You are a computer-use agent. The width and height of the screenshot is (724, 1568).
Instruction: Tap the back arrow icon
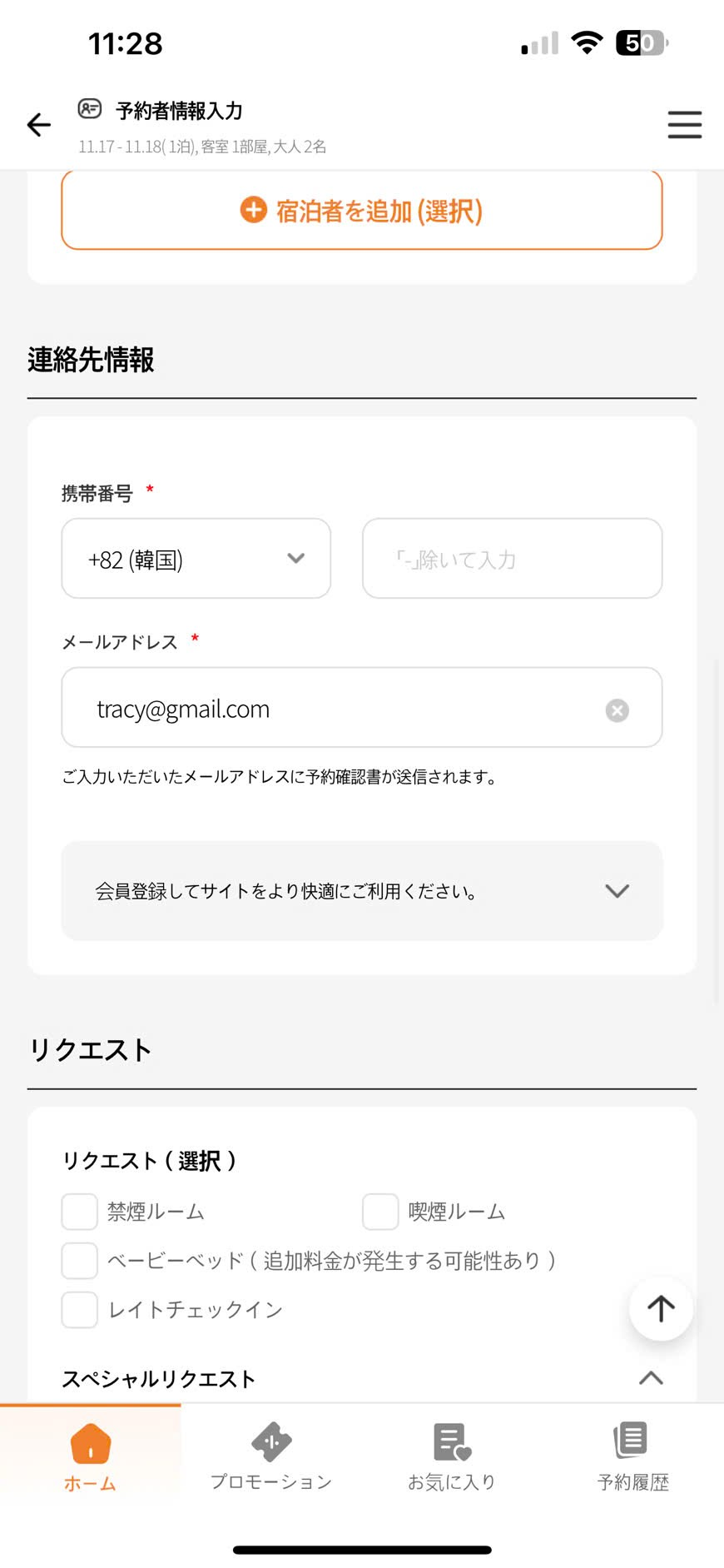pyautogui.click(x=39, y=125)
